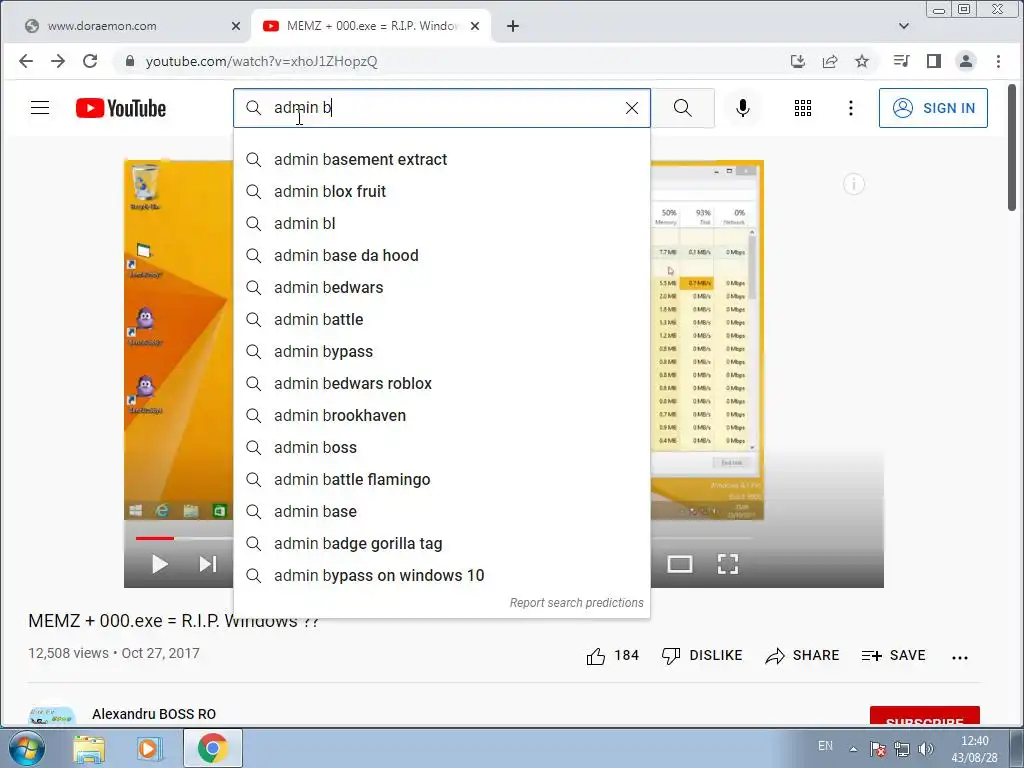Enter full screen mode
Image resolution: width=1024 pixels, height=768 pixels.
(728, 564)
